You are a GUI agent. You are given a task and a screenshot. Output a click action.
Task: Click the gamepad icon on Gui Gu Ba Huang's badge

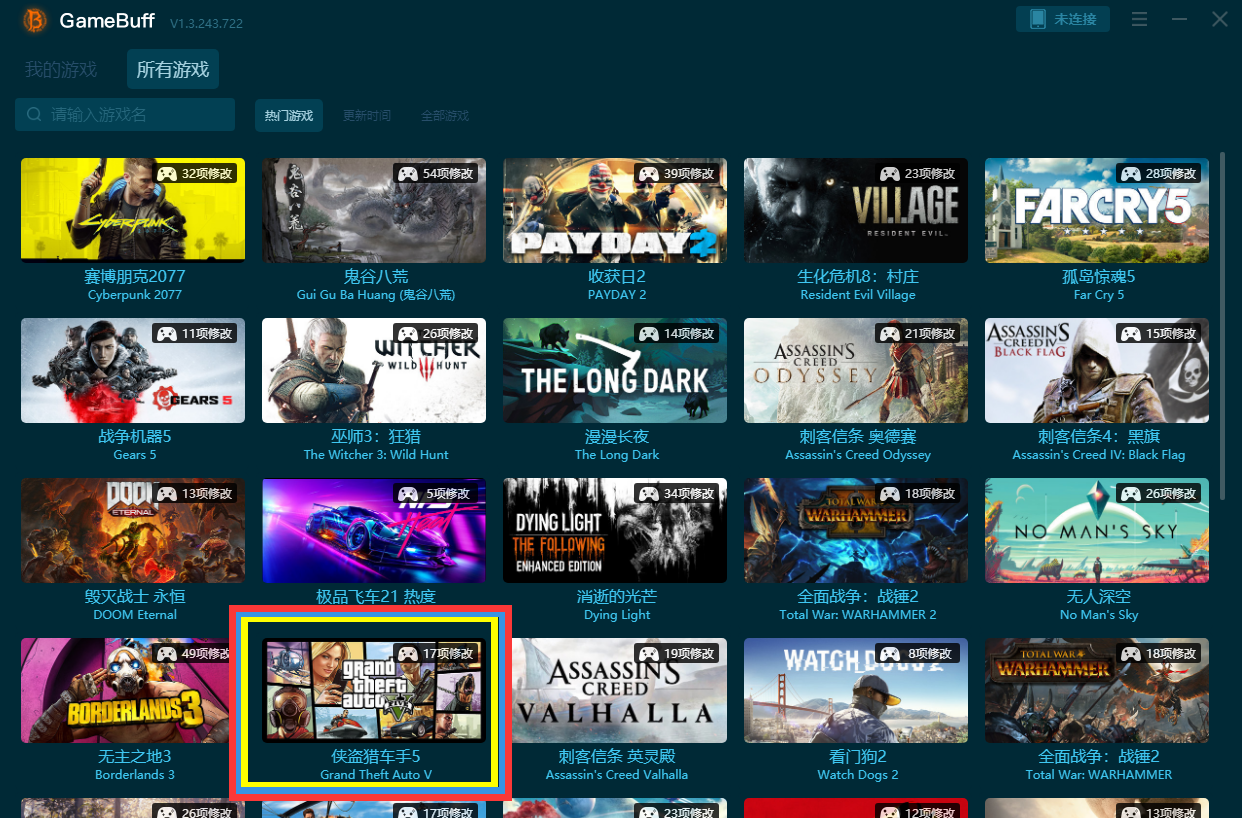pyautogui.click(x=408, y=174)
